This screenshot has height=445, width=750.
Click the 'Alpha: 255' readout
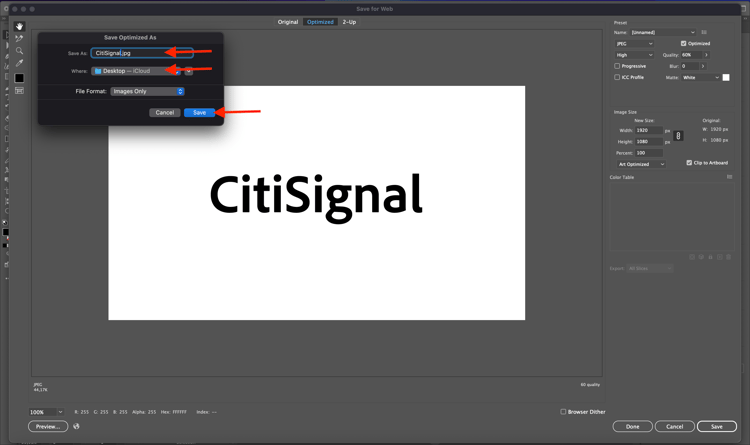[x=144, y=412]
